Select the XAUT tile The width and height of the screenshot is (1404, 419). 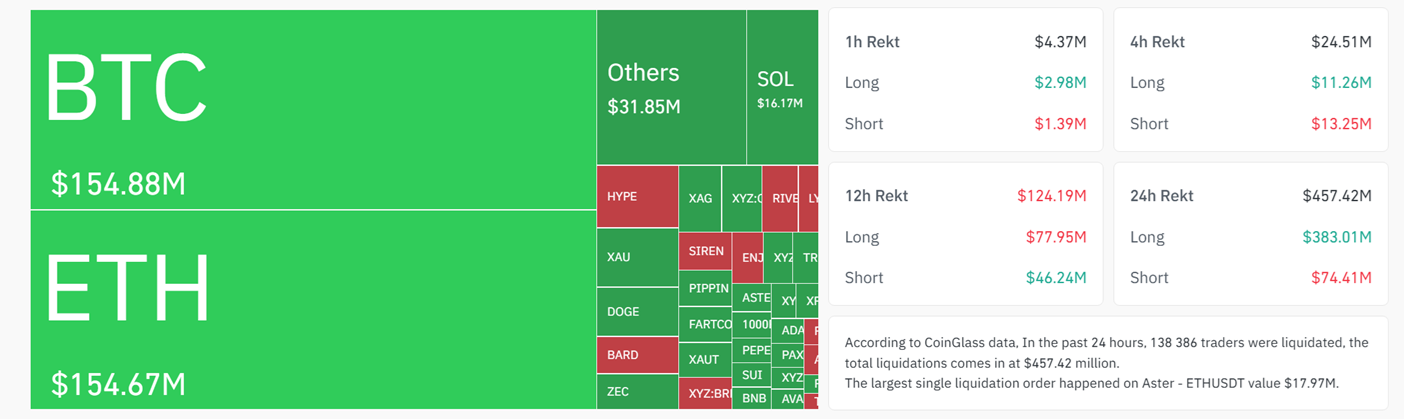click(x=706, y=360)
